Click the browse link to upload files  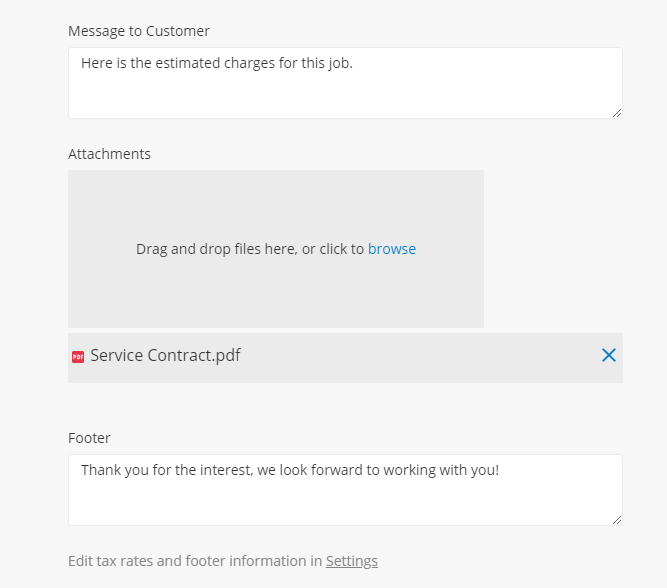391,249
